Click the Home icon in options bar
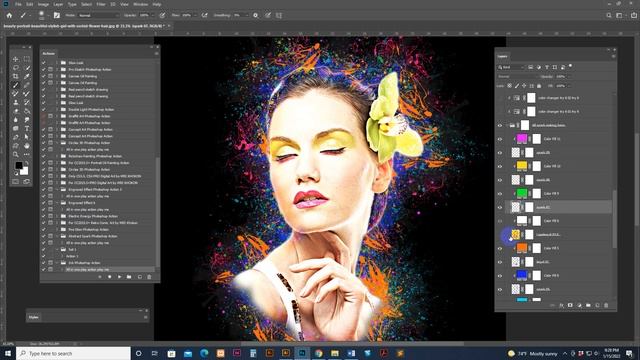640x360 pixels. [x=9, y=15]
